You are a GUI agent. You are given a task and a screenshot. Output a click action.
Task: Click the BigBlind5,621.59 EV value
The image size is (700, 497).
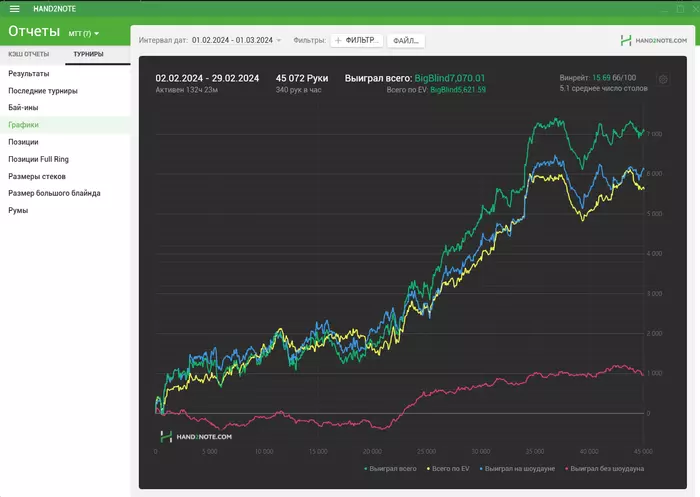(x=458, y=90)
